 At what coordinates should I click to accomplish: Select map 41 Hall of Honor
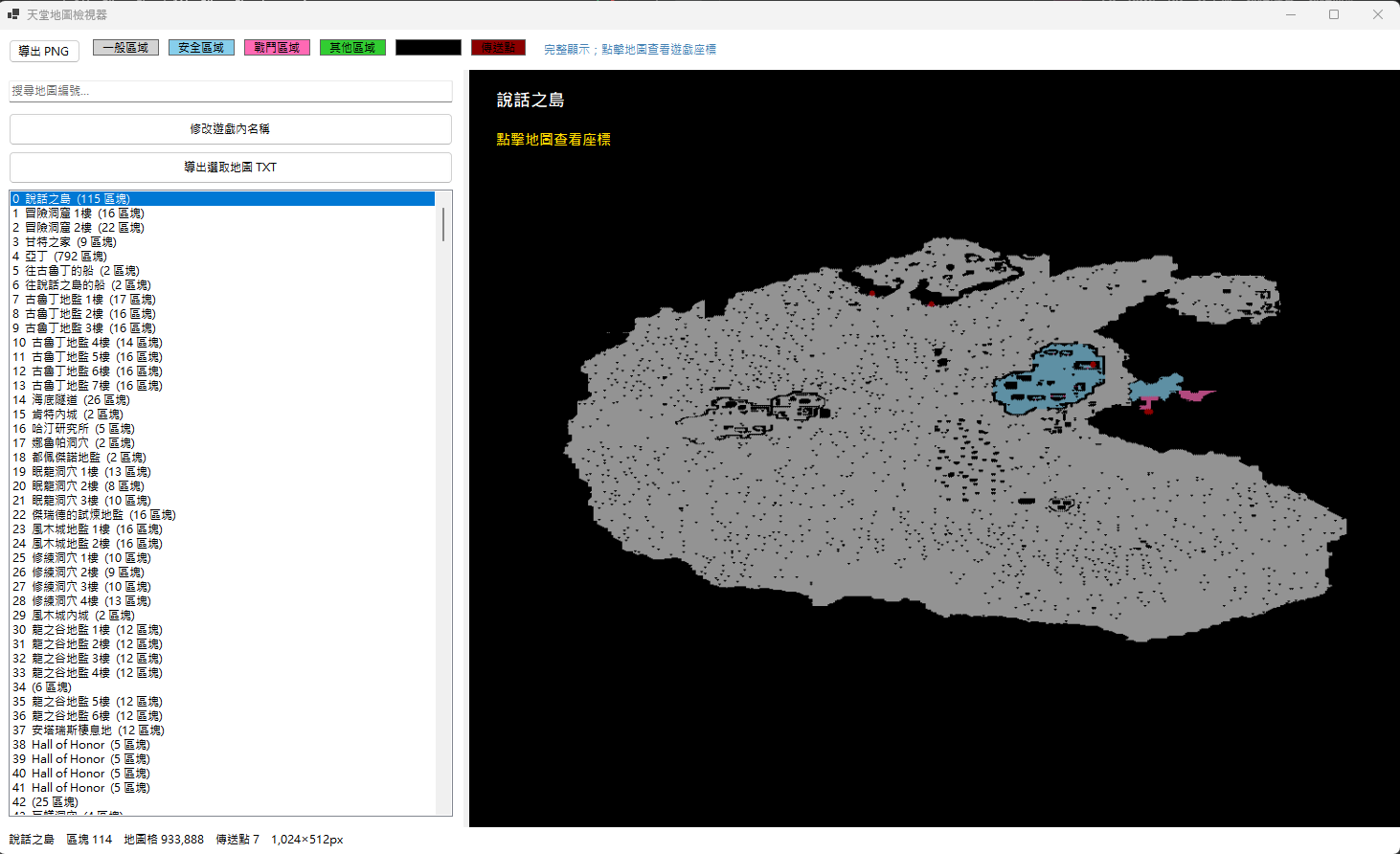pyautogui.click(x=222, y=787)
